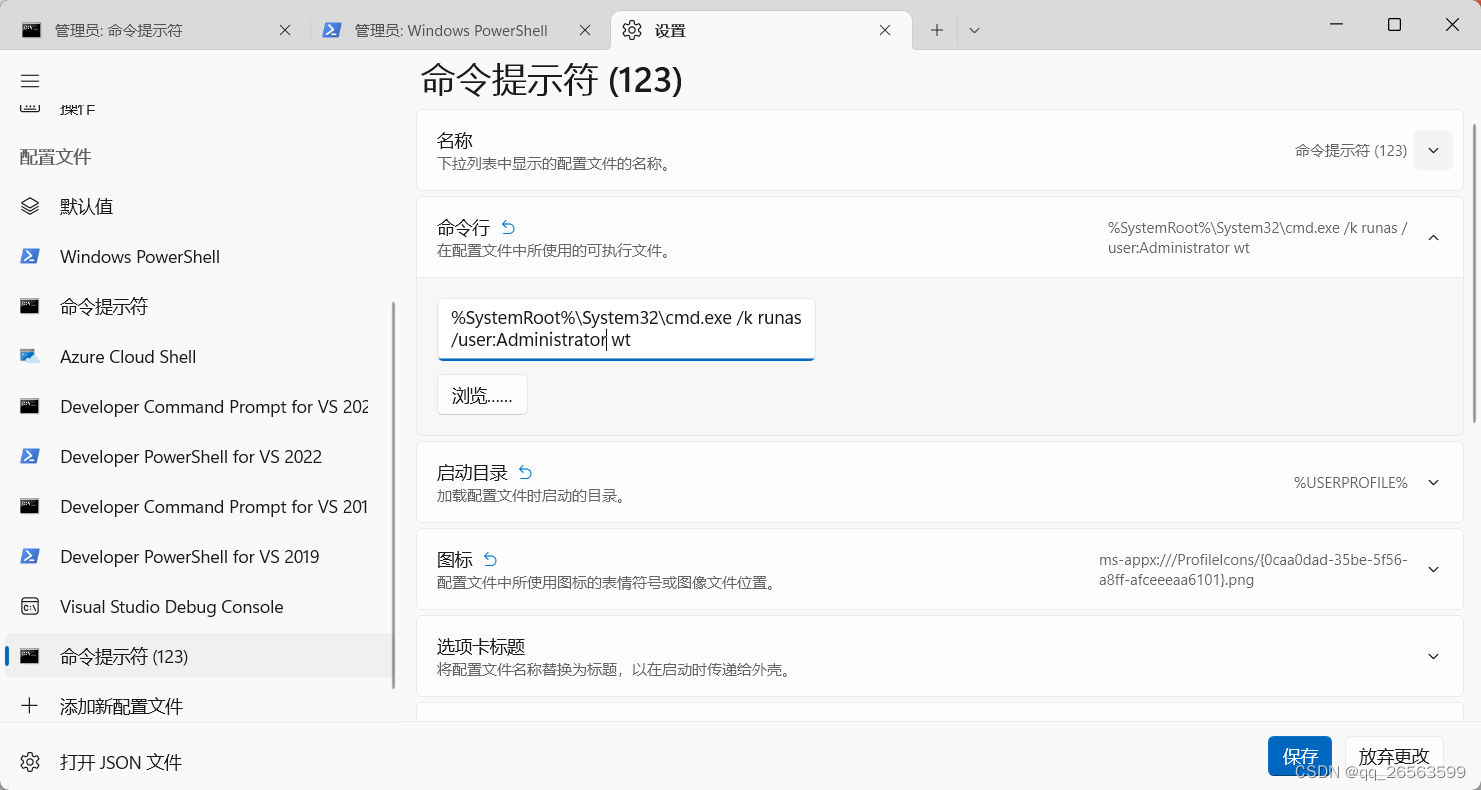Image resolution: width=1481 pixels, height=790 pixels.
Task: Close the 管理员: Windows PowerShell tab
Action: 585,30
